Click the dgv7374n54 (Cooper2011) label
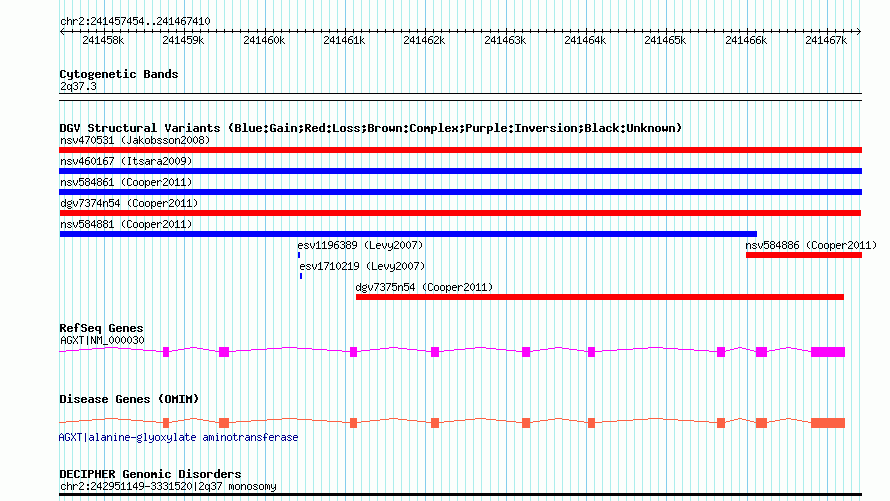890x501 pixels. pos(129,203)
